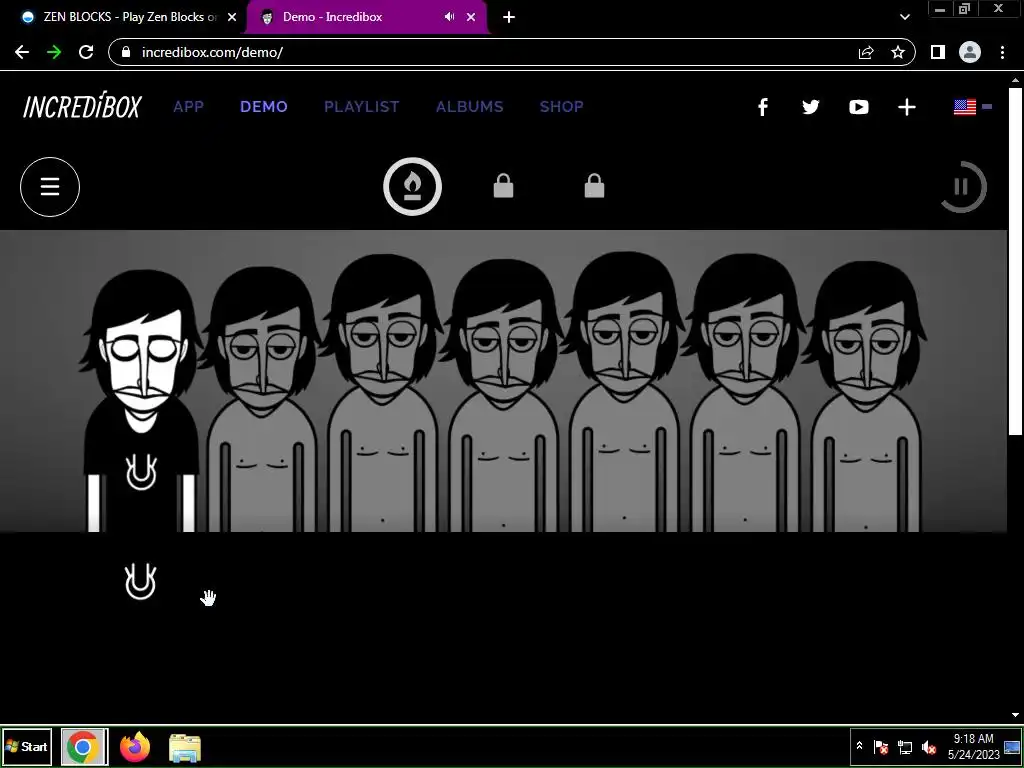
Task: Open the taskbar clock showing 9:18 AM
Action: click(x=973, y=746)
